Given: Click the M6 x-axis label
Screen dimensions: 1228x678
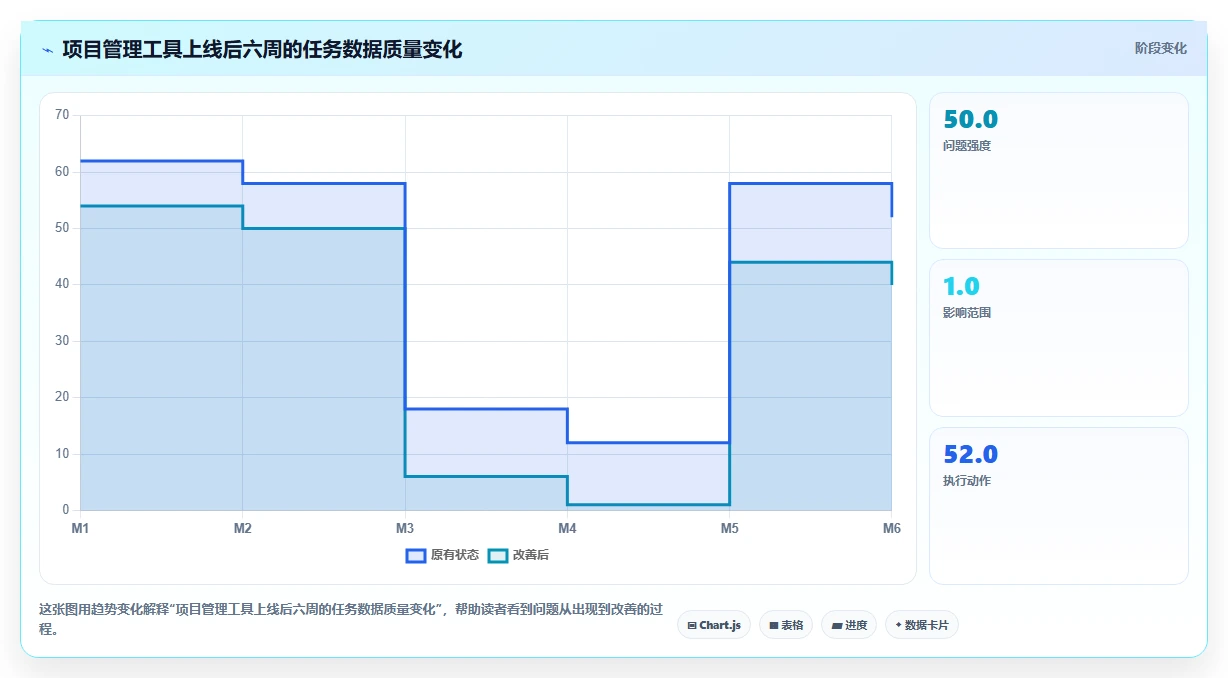Looking at the screenshot, I should [891, 529].
